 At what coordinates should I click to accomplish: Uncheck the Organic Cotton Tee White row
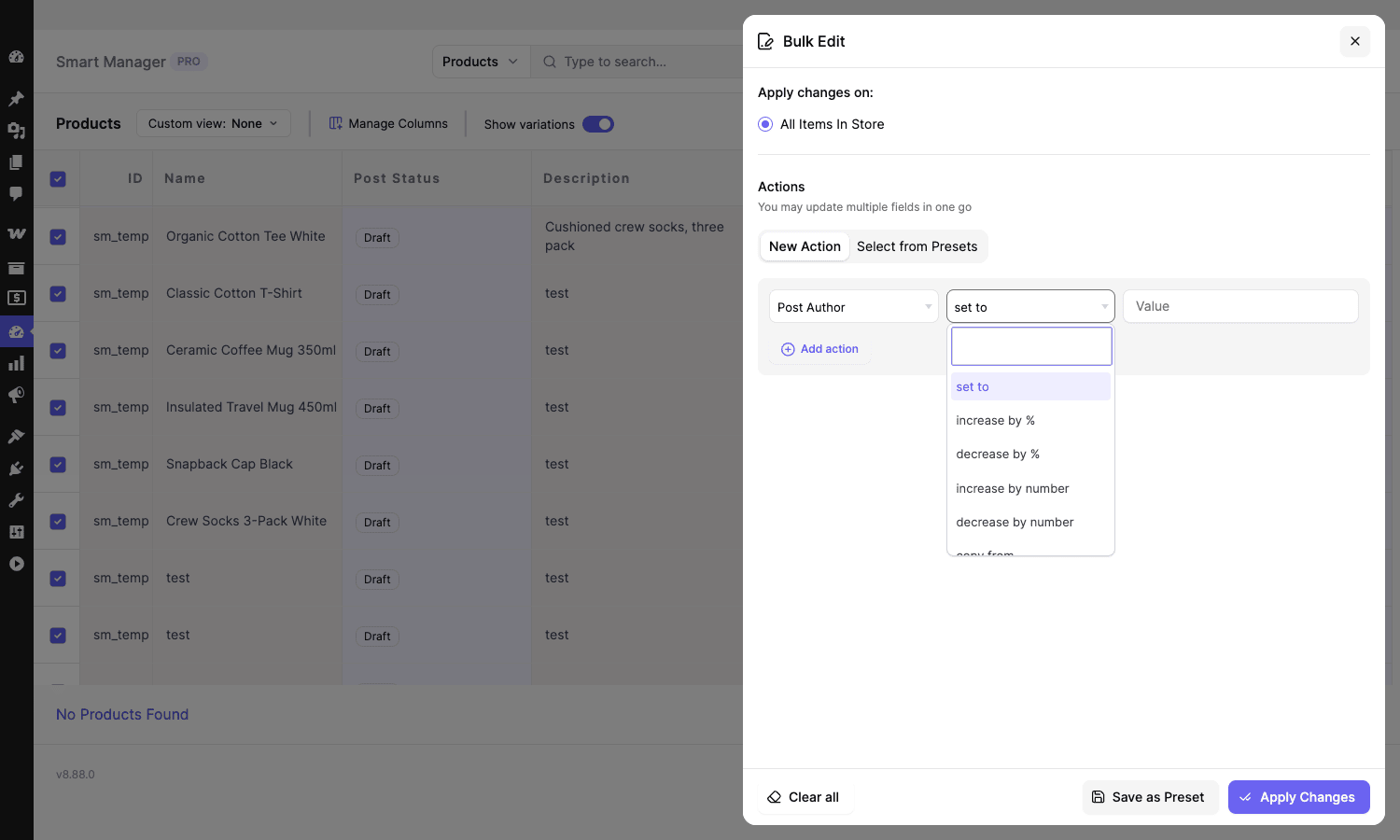[x=58, y=237]
